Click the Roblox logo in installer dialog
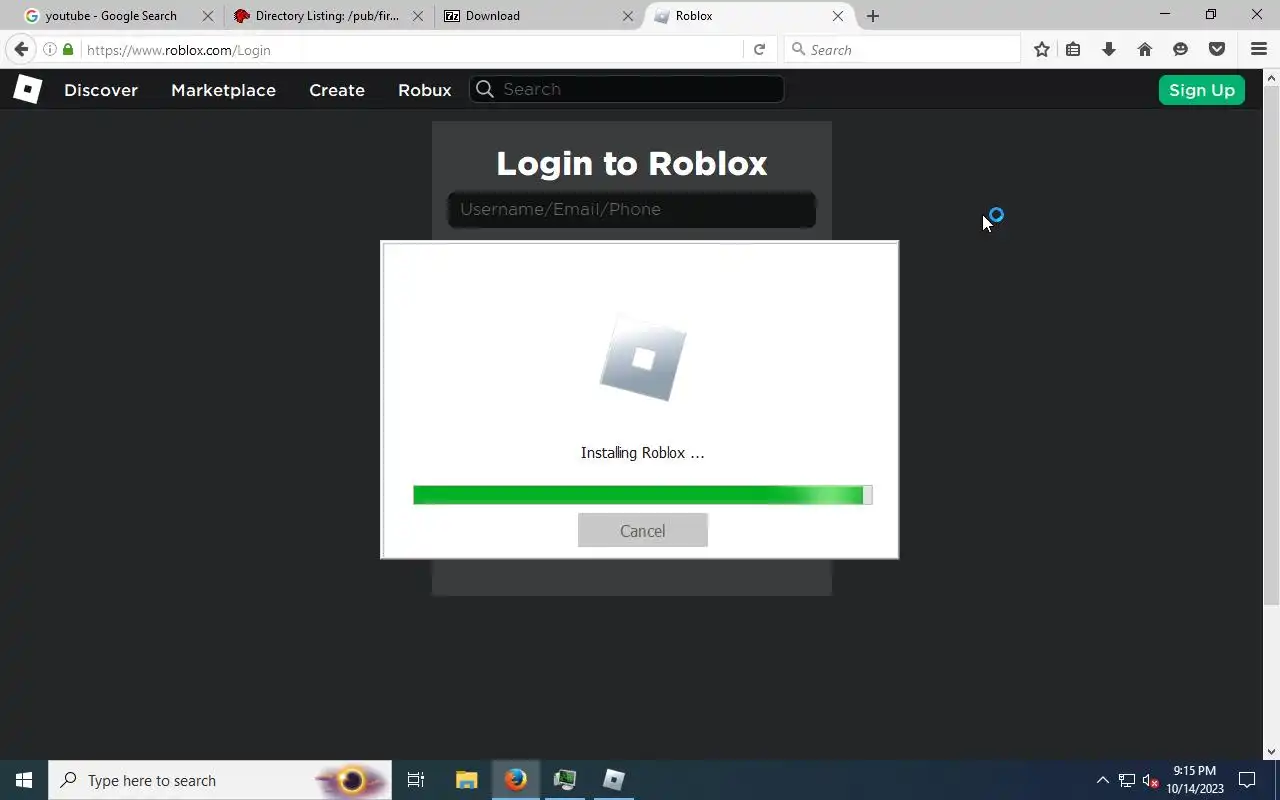Viewport: 1280px width, 800px height. tap(643, 358)
